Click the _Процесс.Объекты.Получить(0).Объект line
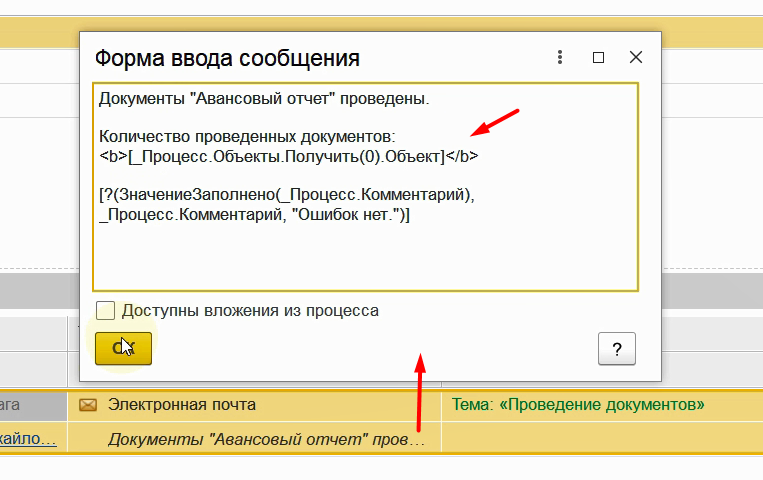Viewport: 763px width, 480px height. tap(289, 156)
